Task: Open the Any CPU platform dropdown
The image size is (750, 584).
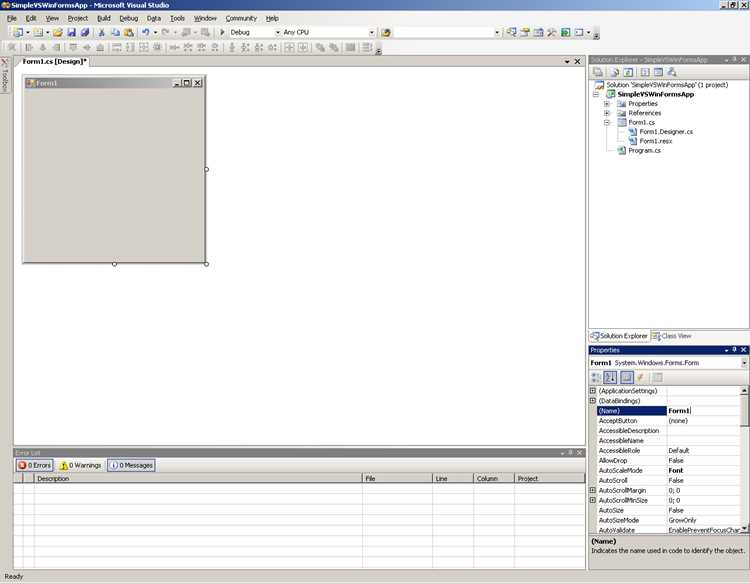Action: click(x=372, y=33)
